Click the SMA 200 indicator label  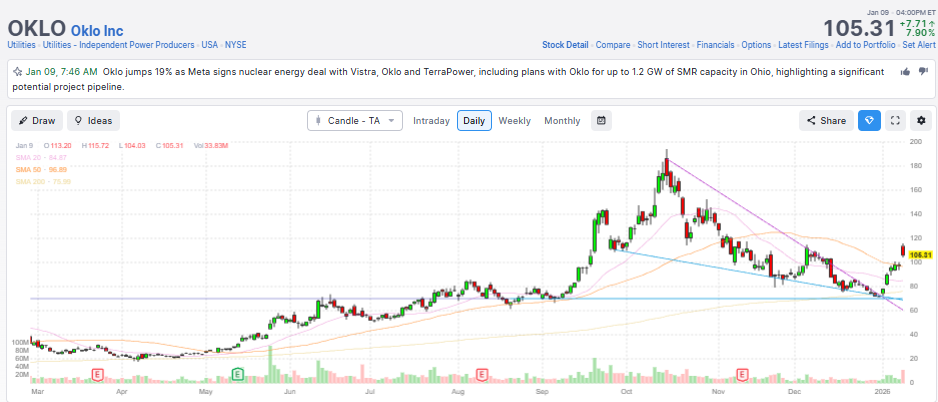tap(43, 181)
